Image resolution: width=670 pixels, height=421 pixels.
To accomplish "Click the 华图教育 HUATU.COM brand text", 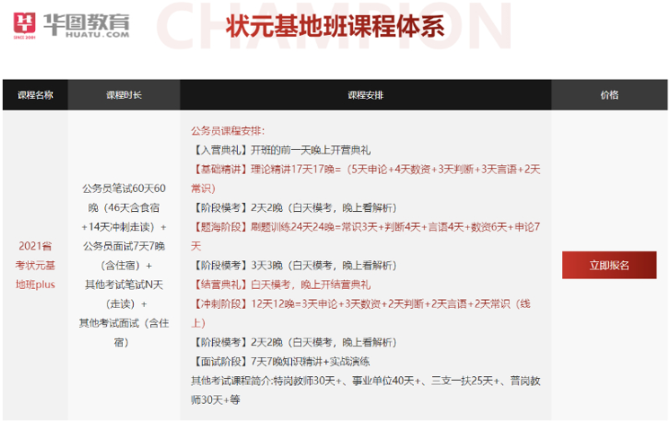I will [x=87, y=22].
